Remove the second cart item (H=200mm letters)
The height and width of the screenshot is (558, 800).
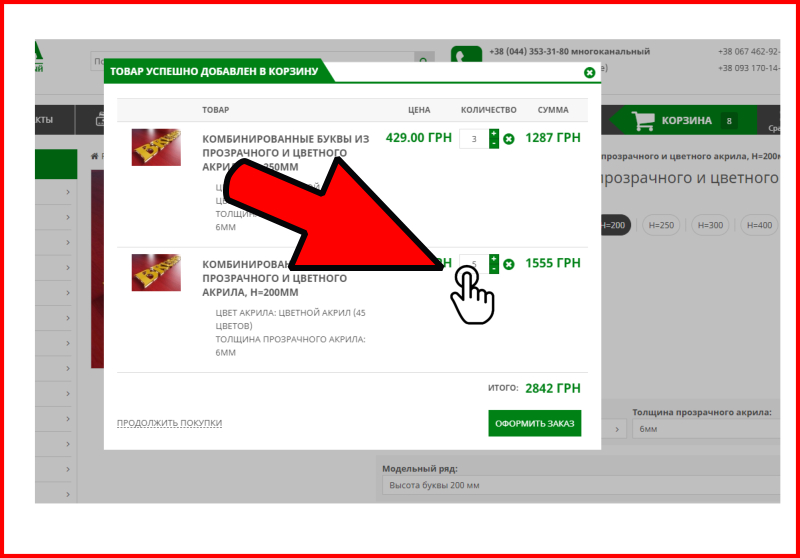(x=509, y=264)
